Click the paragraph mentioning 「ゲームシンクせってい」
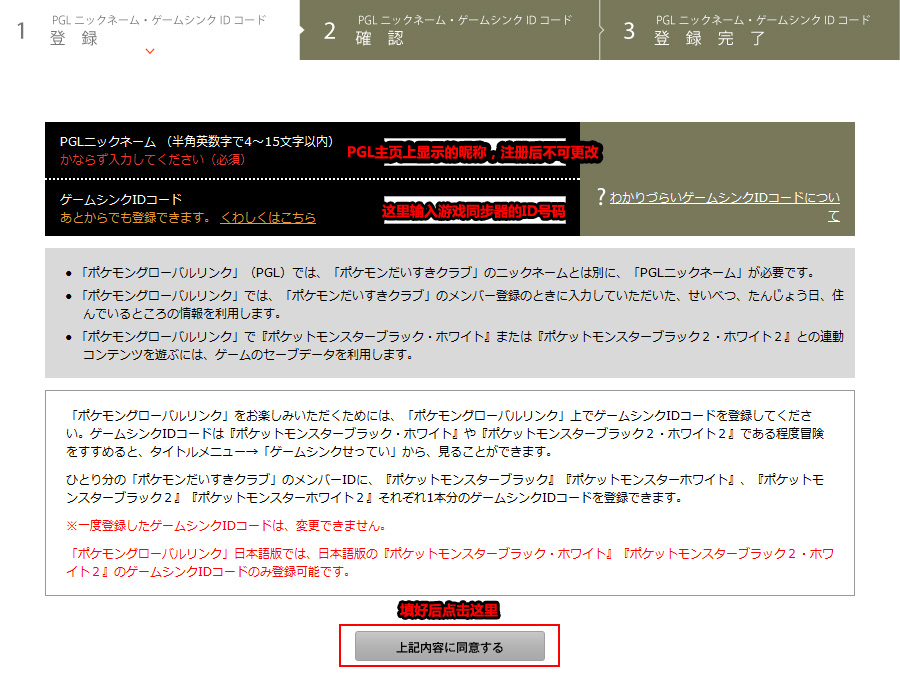900x699 pixels. click(x=445, y=433)
